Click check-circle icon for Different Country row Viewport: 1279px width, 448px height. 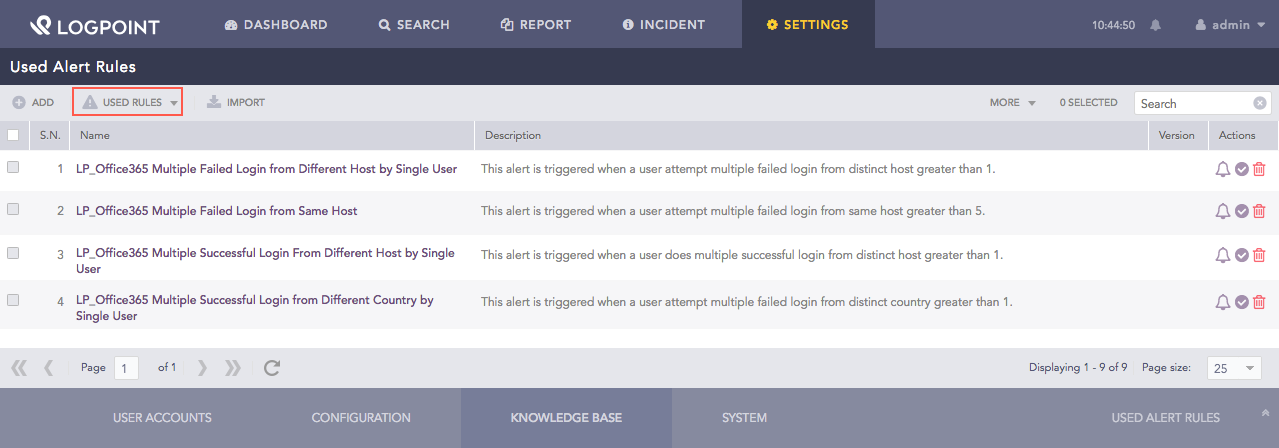point(1241,302)
